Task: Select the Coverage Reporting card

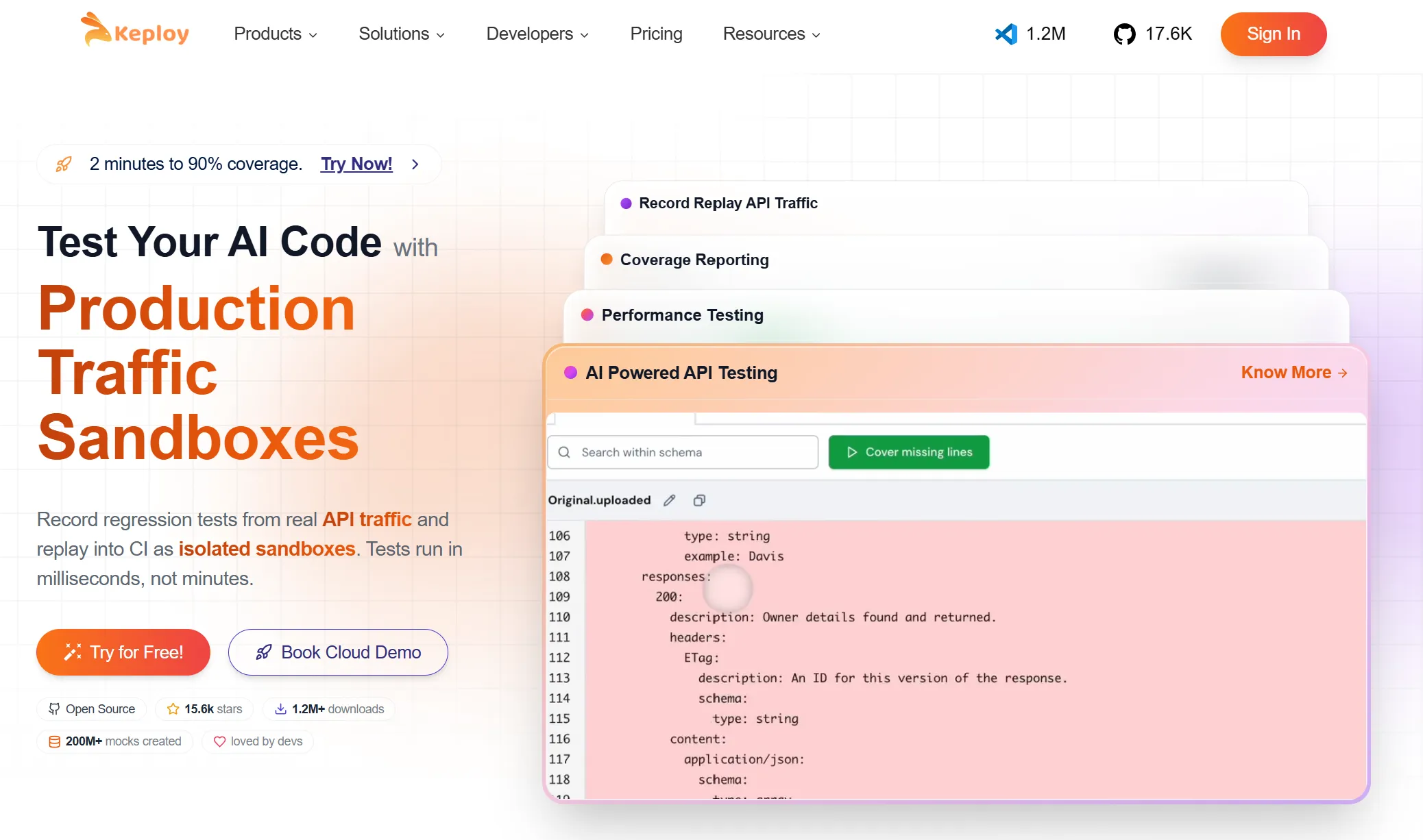Action: [x=956, y=262]
